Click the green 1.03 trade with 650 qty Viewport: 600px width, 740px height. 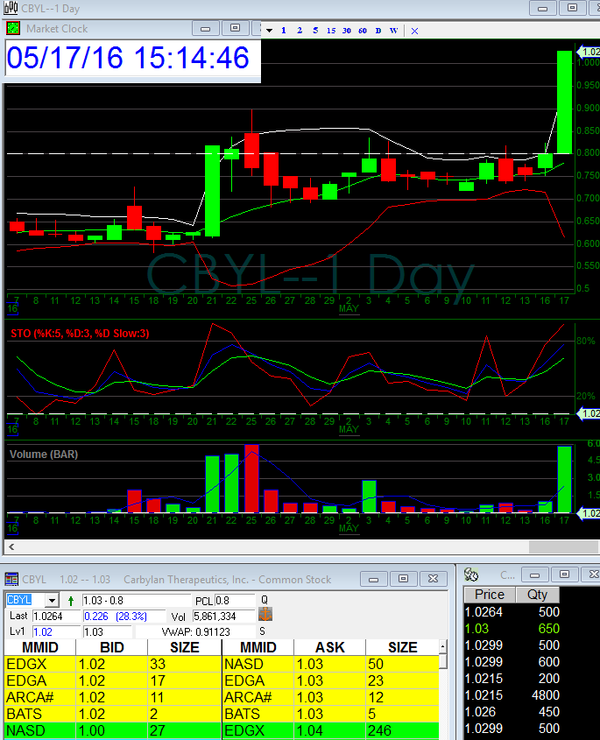coord(512,629)
